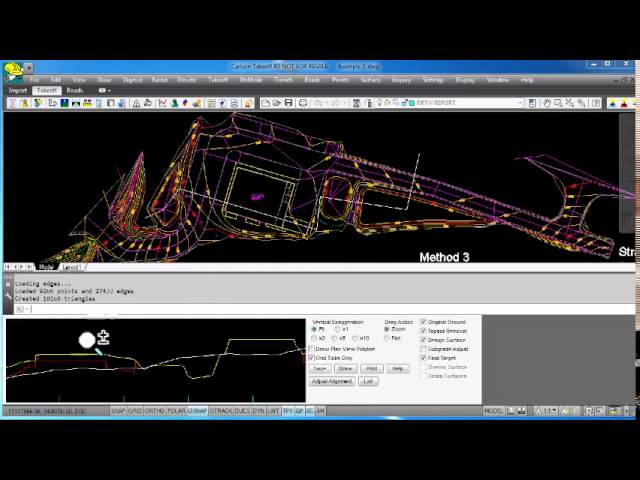640x480 pixels.
Task: Click the warning triangle toolbar icon
Action: (x=136, y=103)
